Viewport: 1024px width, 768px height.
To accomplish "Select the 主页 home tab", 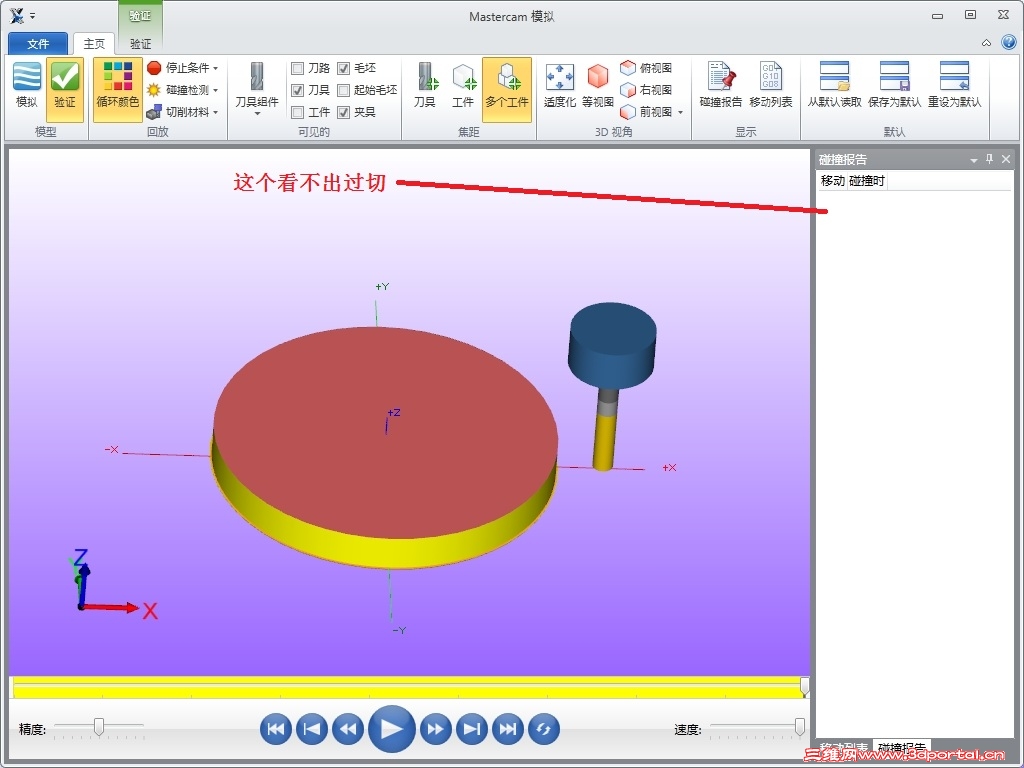I will pos(94,44).
